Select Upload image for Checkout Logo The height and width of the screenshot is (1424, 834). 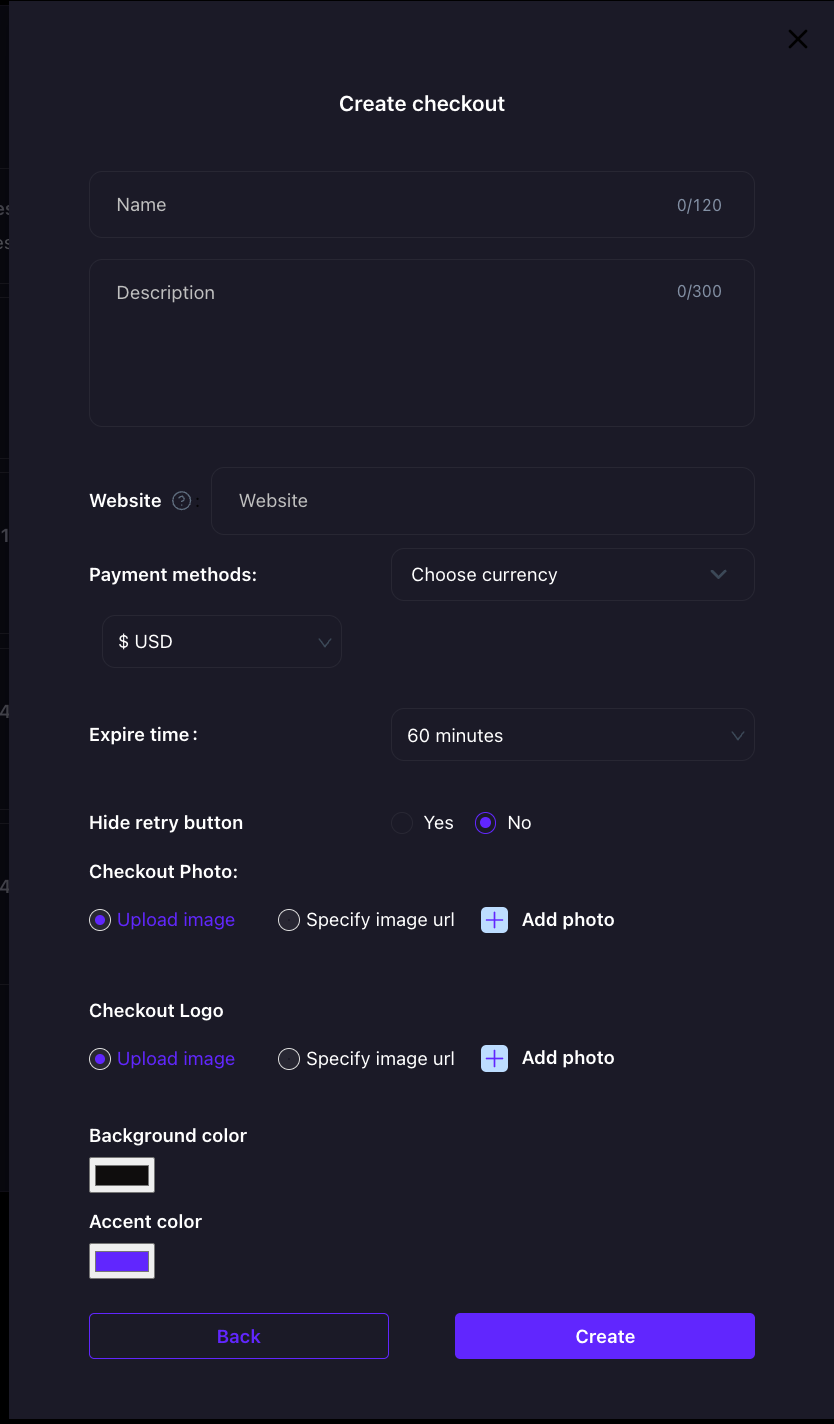[100, 1059]
